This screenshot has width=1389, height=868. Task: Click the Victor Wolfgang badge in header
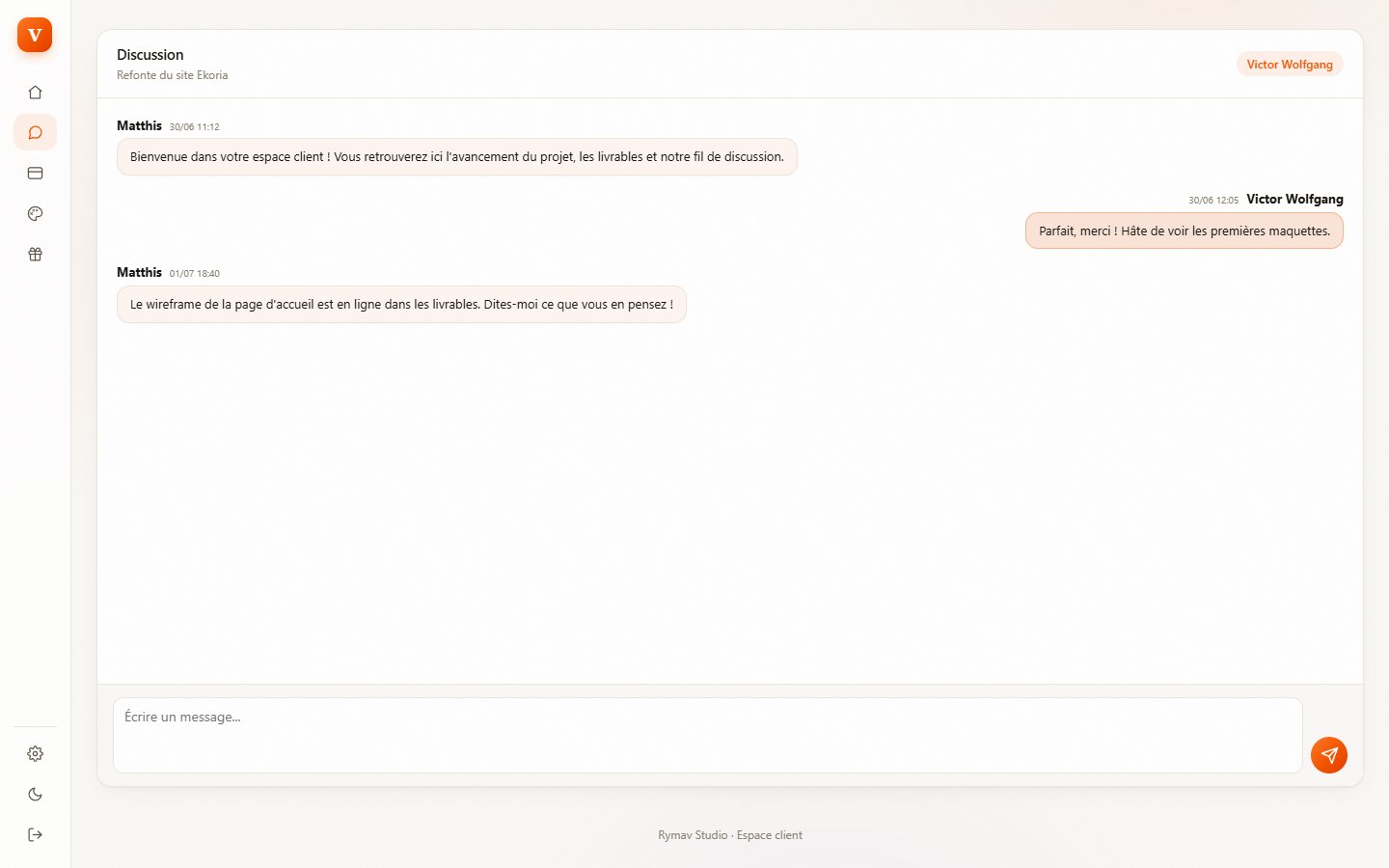click(1290, 65)
